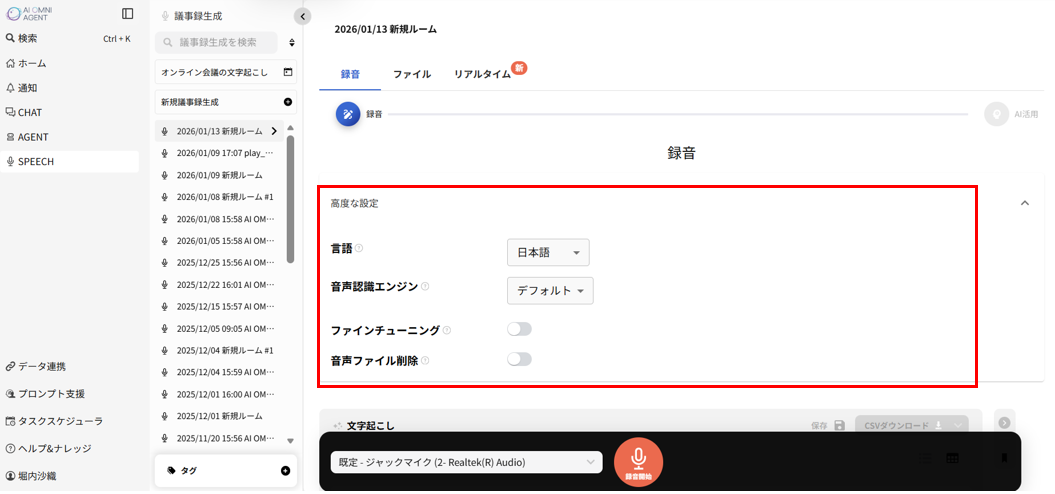Click the 議事録生成を検索 search field
This screenshot has width=1055, height=494.
[x=216, y=42]
